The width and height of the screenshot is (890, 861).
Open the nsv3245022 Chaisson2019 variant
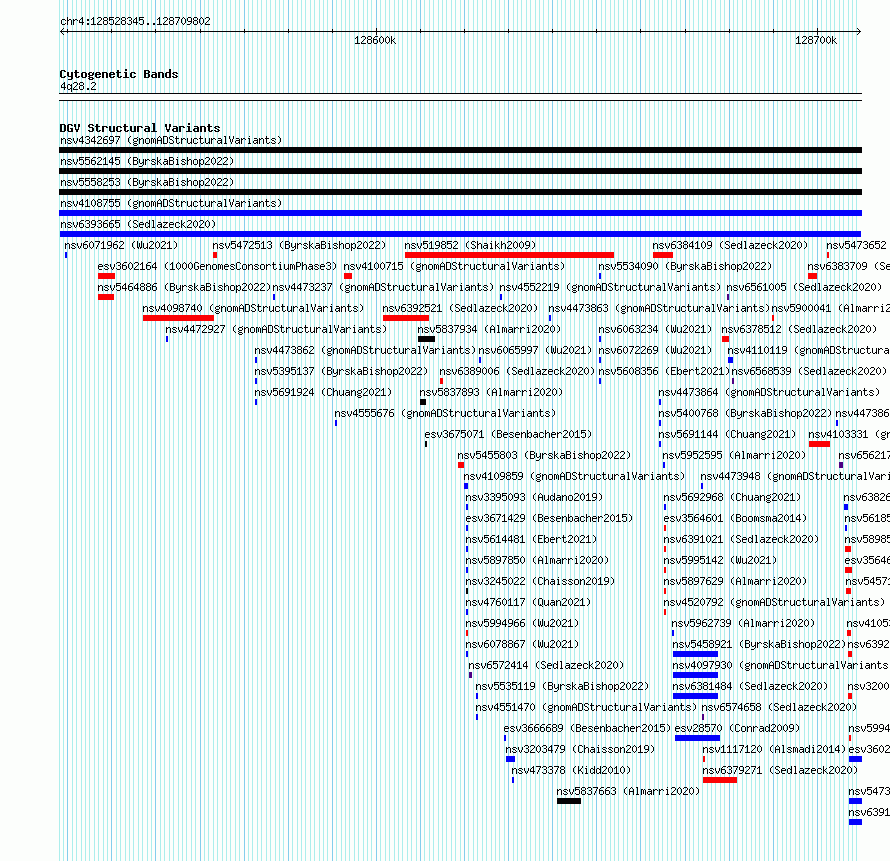tap(540, 581)
